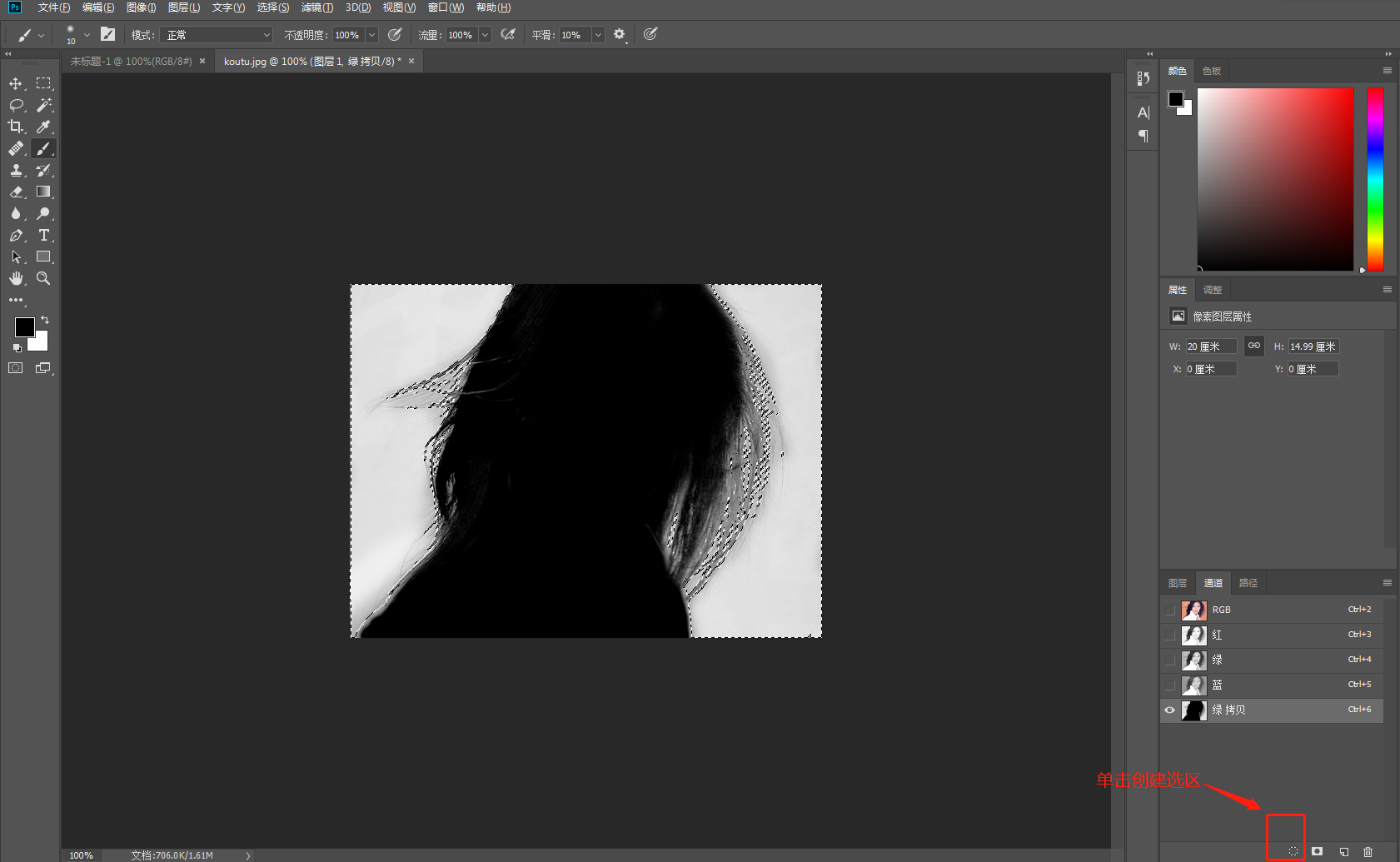Select the Clone Stamp tool
The width and height of the screenshot is (1400, 862).
16,170
